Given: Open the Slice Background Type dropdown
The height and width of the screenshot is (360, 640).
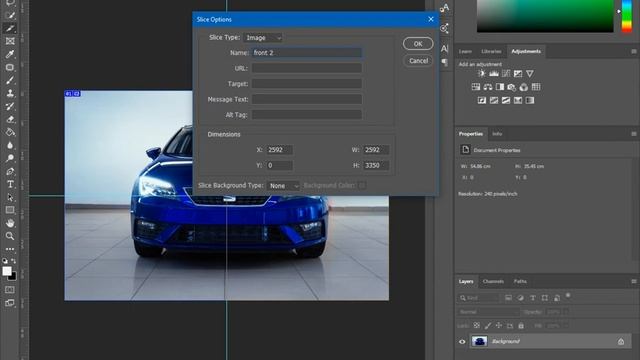Looking at the screenshot, I should click(x=283, y=186).
